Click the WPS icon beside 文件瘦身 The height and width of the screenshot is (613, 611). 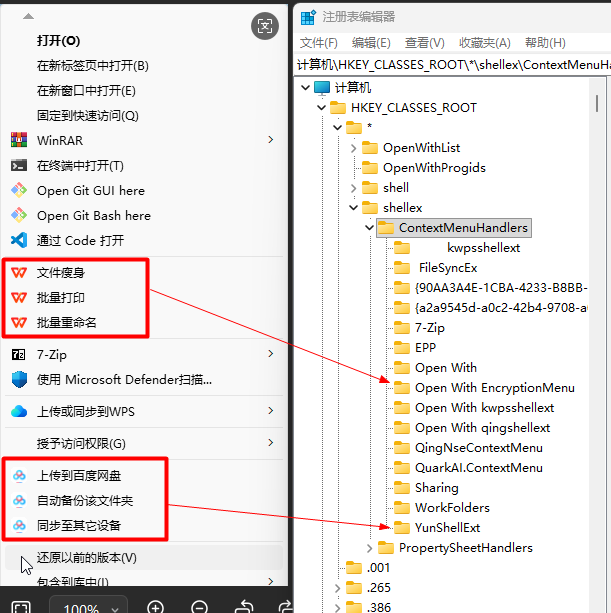click(19, 272)
